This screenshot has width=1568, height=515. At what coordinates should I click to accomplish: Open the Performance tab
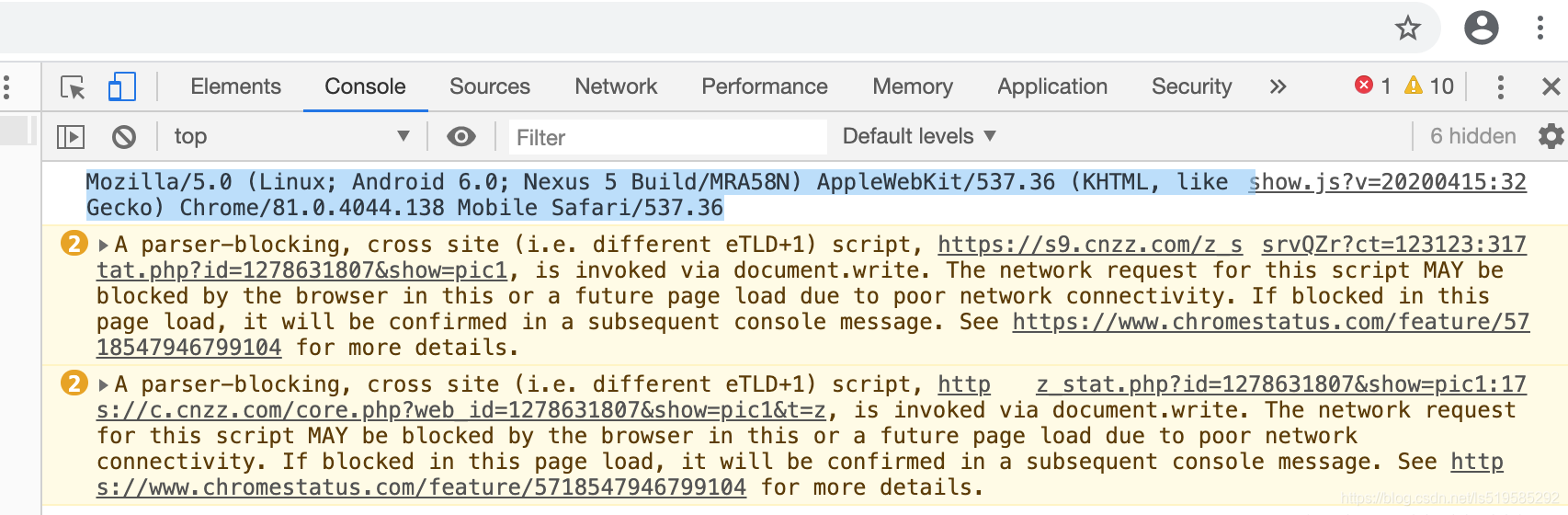pyautogui.click(x=765, y=86)
